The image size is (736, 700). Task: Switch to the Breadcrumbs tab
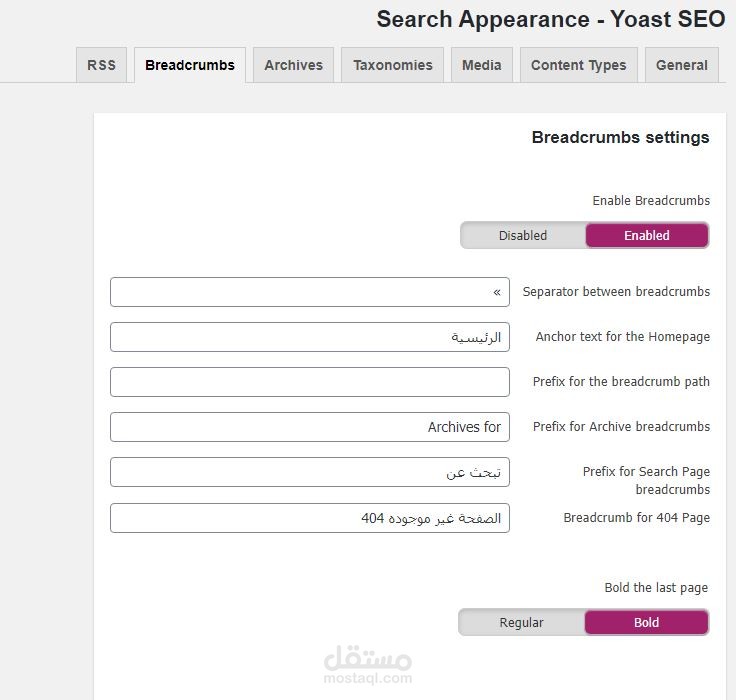click(x=190, y=65)
